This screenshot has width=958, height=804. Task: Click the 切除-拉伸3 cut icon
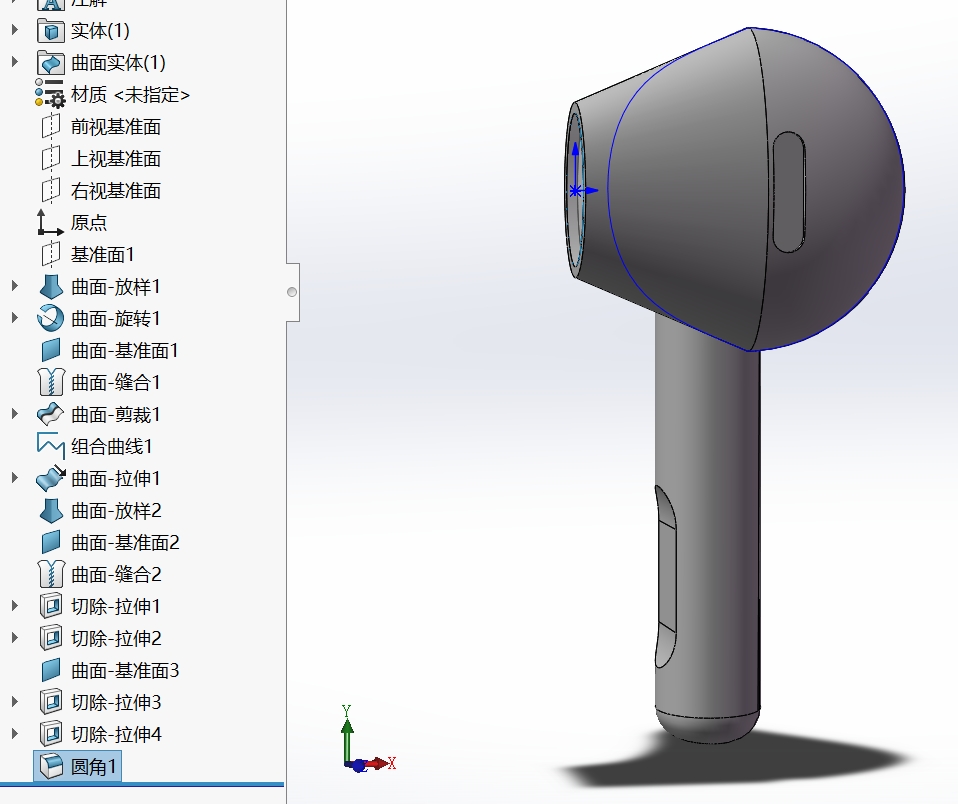pyautogui.click(x=51, y=702)
